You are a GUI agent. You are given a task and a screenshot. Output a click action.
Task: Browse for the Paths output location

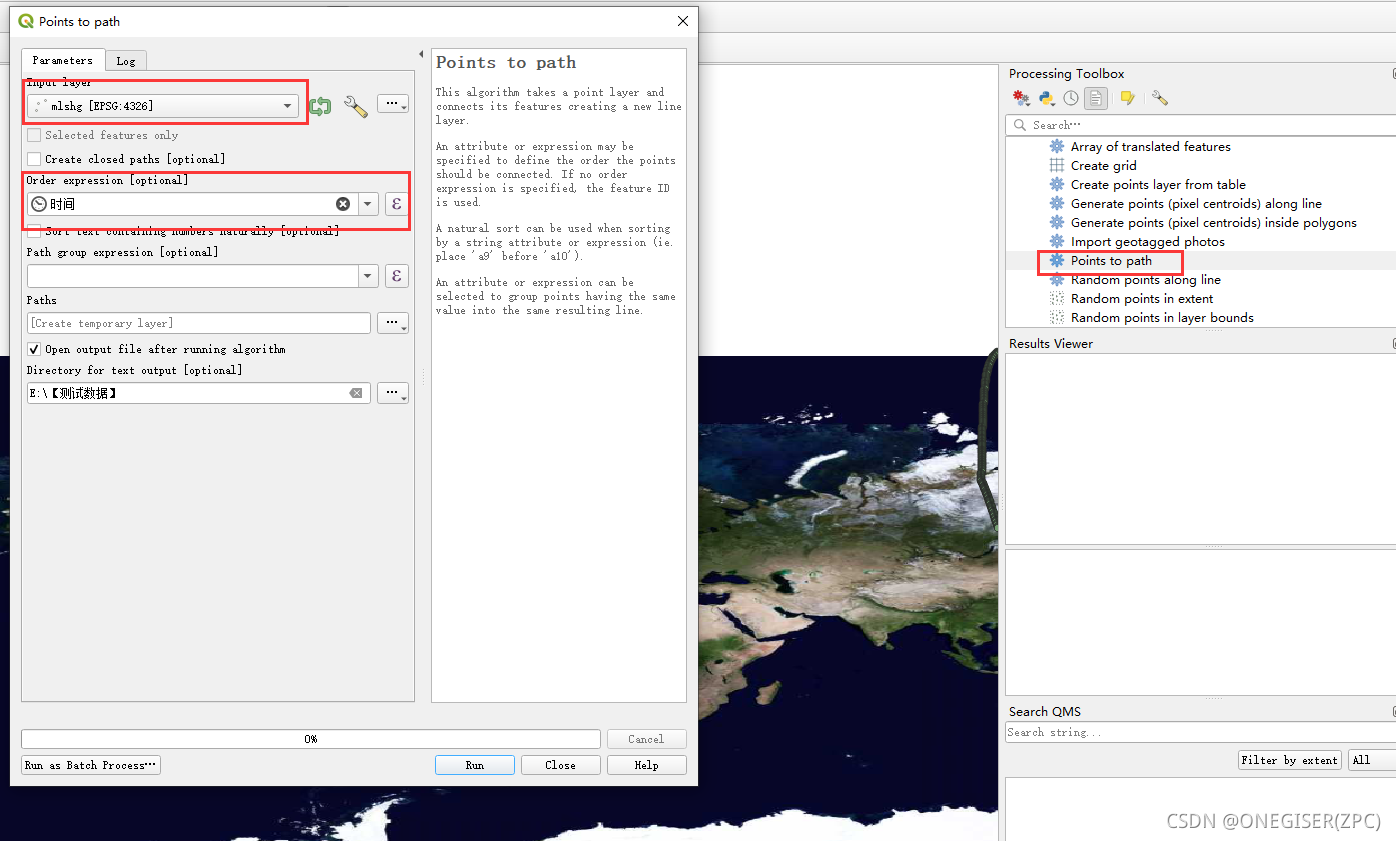click(x=393, y=323)
